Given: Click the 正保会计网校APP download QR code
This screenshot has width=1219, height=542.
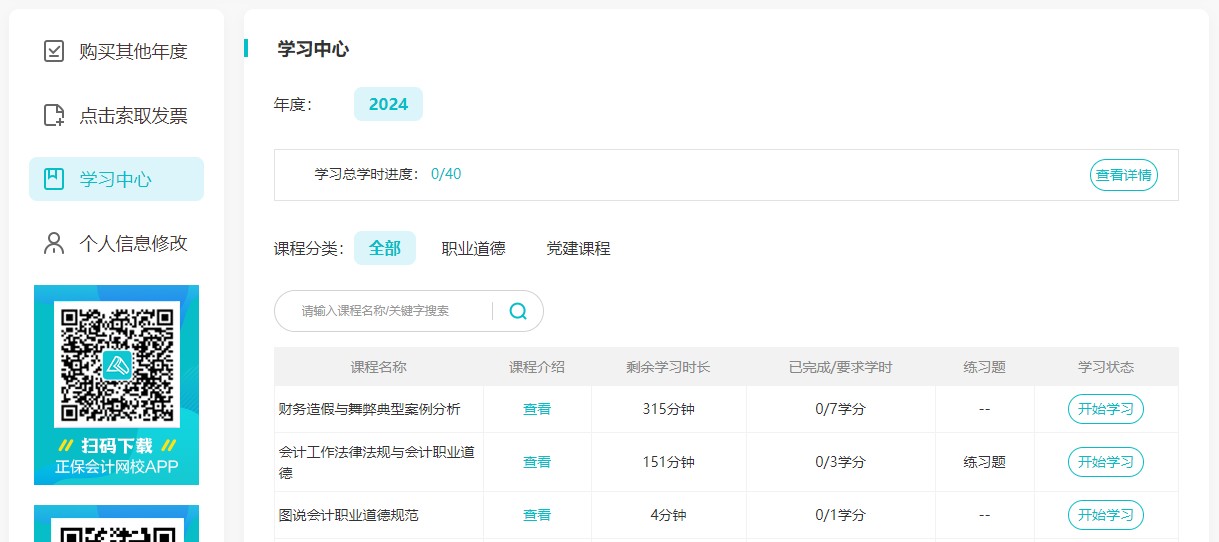Looking at the screenshot, I should pyautogui.click(x=116, y=362).
